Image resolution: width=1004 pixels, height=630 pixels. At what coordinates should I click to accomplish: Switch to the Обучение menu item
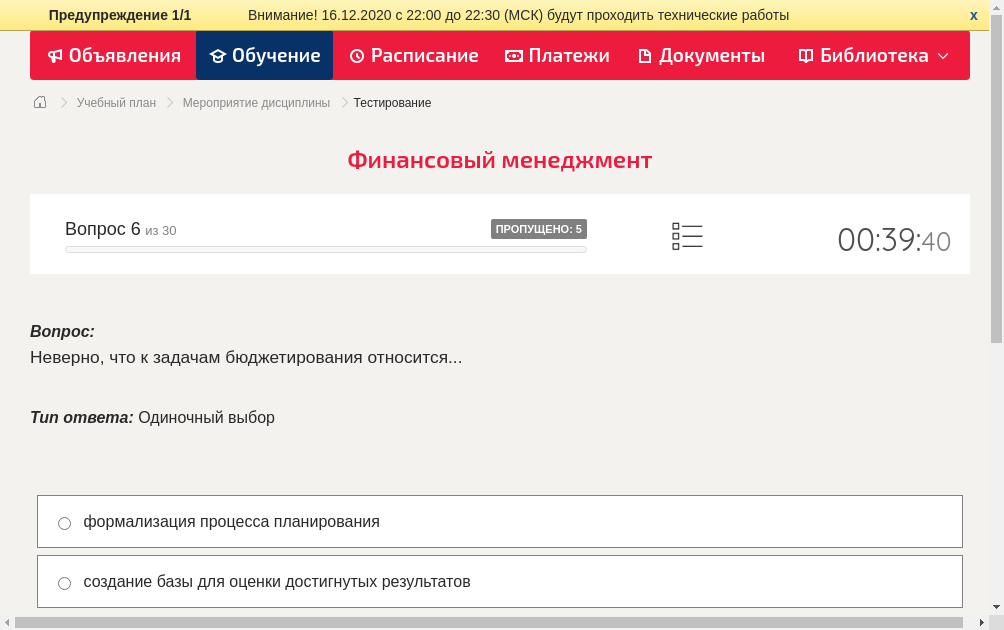264,55
